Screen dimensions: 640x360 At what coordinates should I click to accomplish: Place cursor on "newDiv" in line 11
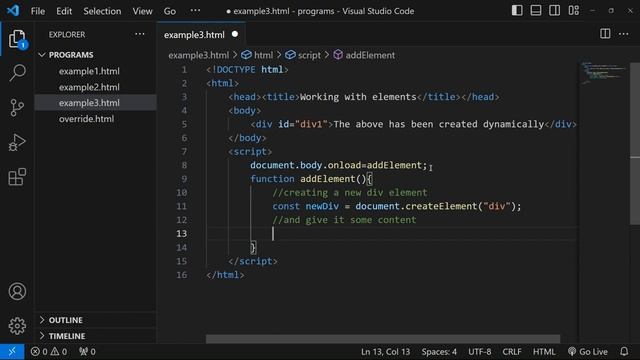click(x=322, y=206)
